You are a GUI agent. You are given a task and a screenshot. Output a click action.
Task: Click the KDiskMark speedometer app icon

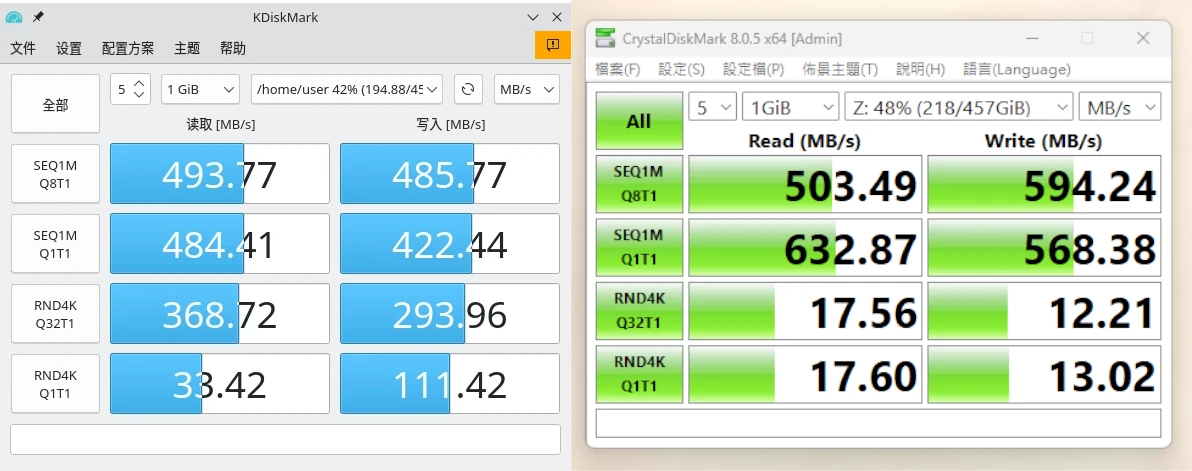coord(14,17)
